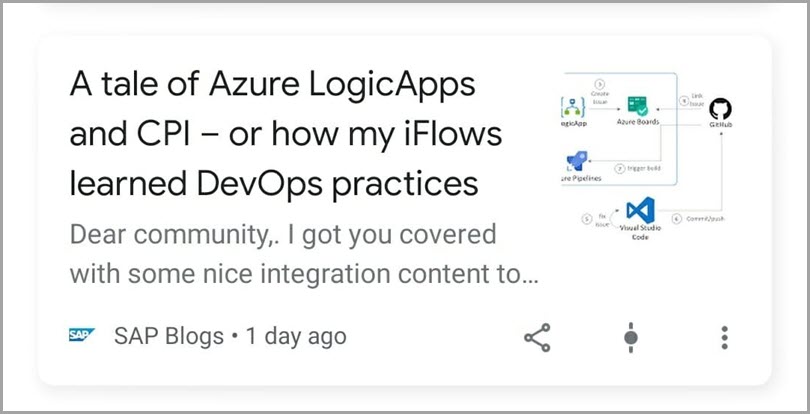Open the article diagram thumbnail

point(647,156)
